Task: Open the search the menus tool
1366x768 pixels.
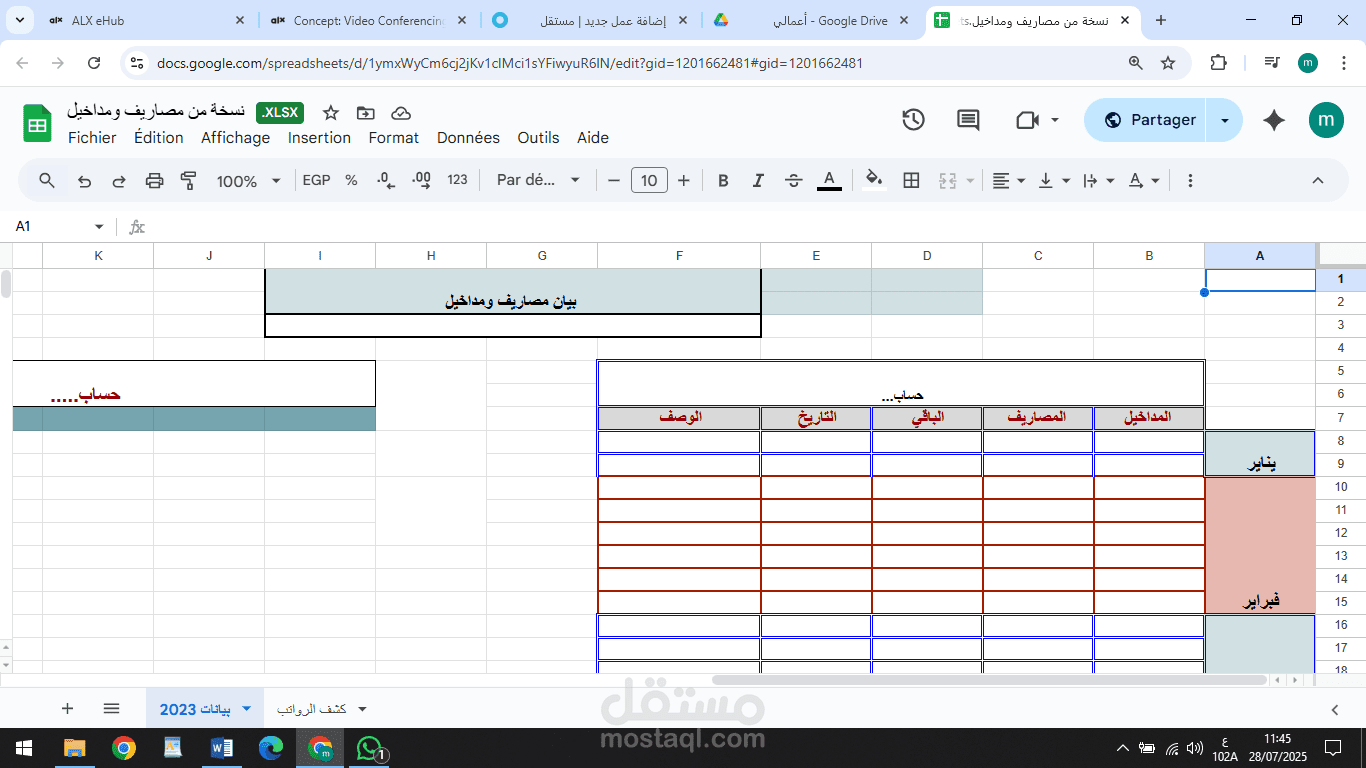Action: tap(47, 181)
